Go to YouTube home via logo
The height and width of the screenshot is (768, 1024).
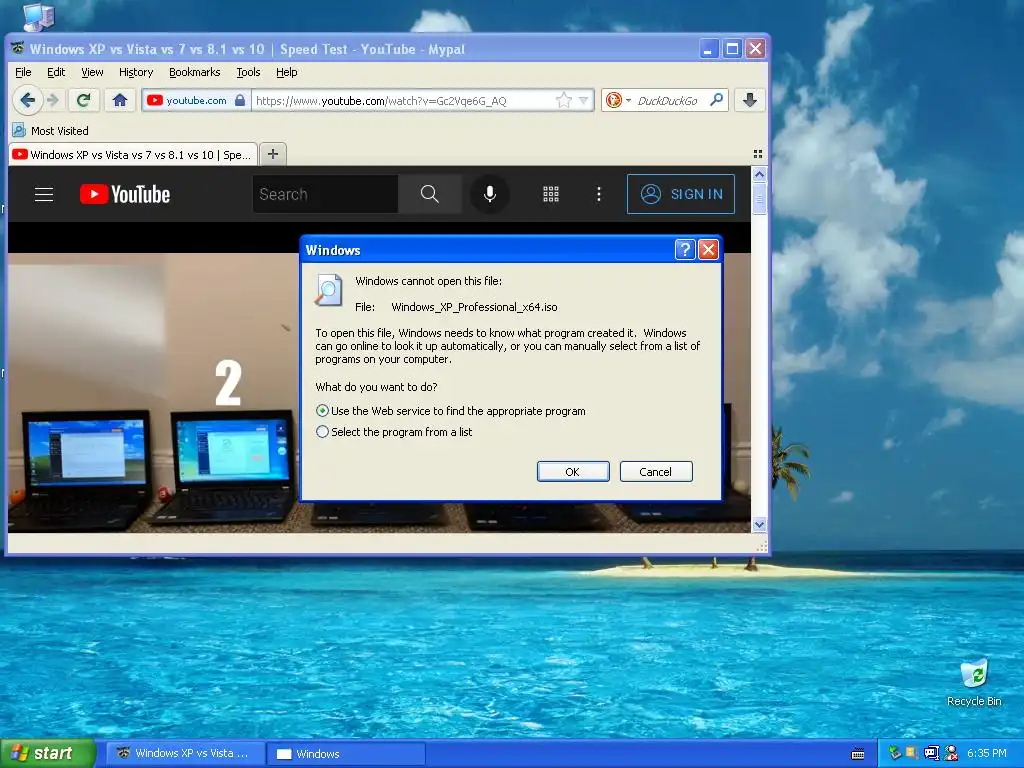point(125,194)
